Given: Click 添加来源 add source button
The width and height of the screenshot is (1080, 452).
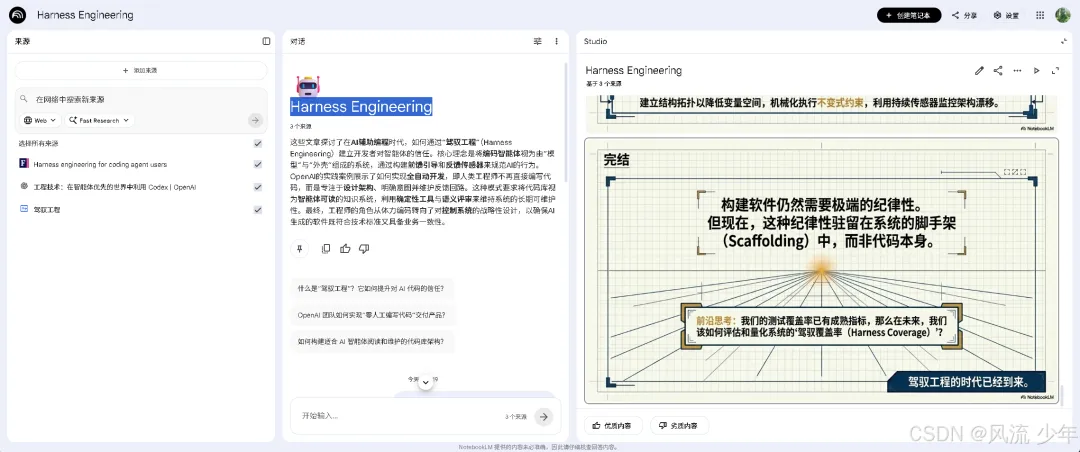Looking at the screenshot, I should click(x=141, y=70).
